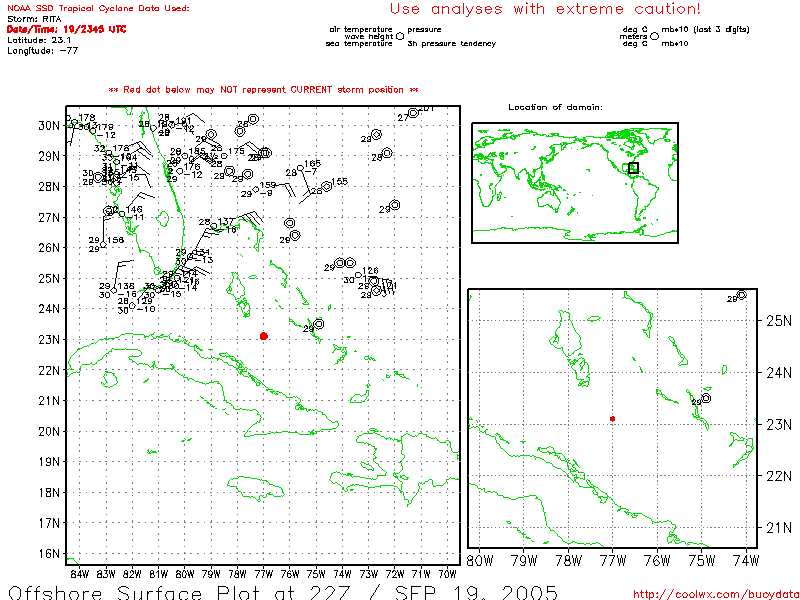The width and height of the screenshot is (800, 600).
Task: Click the Date/Time 19/2345 UTC text
Action: pyautogui.click(x=52, y=29)
